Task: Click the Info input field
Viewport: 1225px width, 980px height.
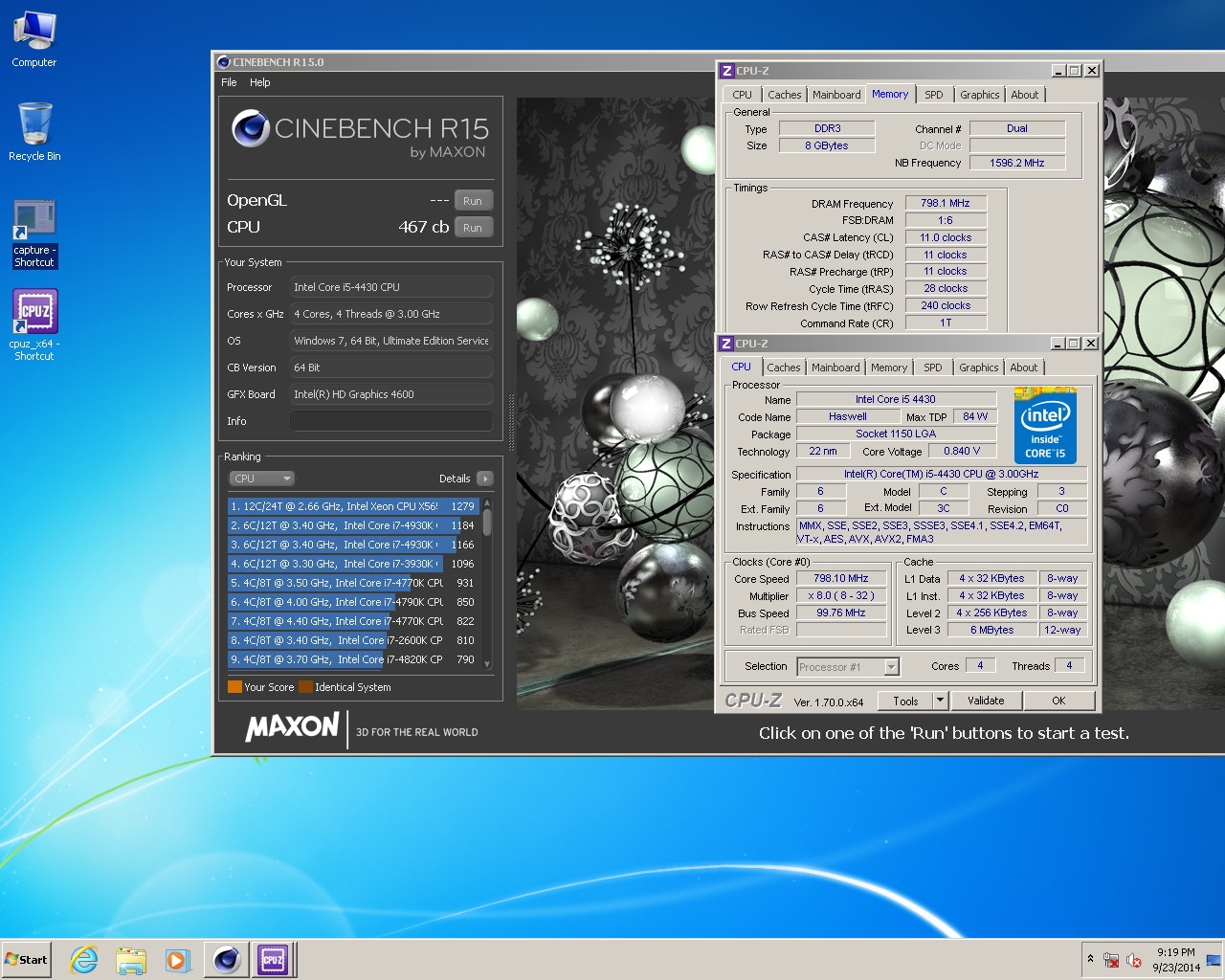Action: [391, 421]
